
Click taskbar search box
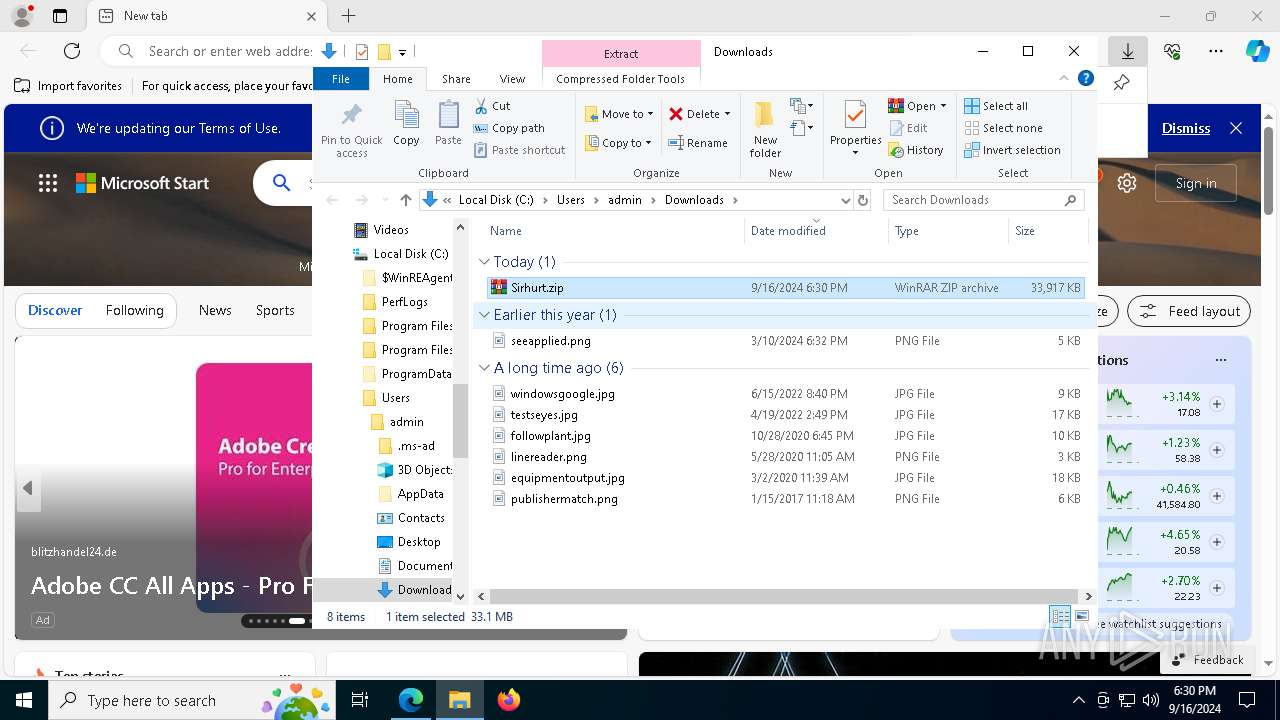[x=192, y=700]
